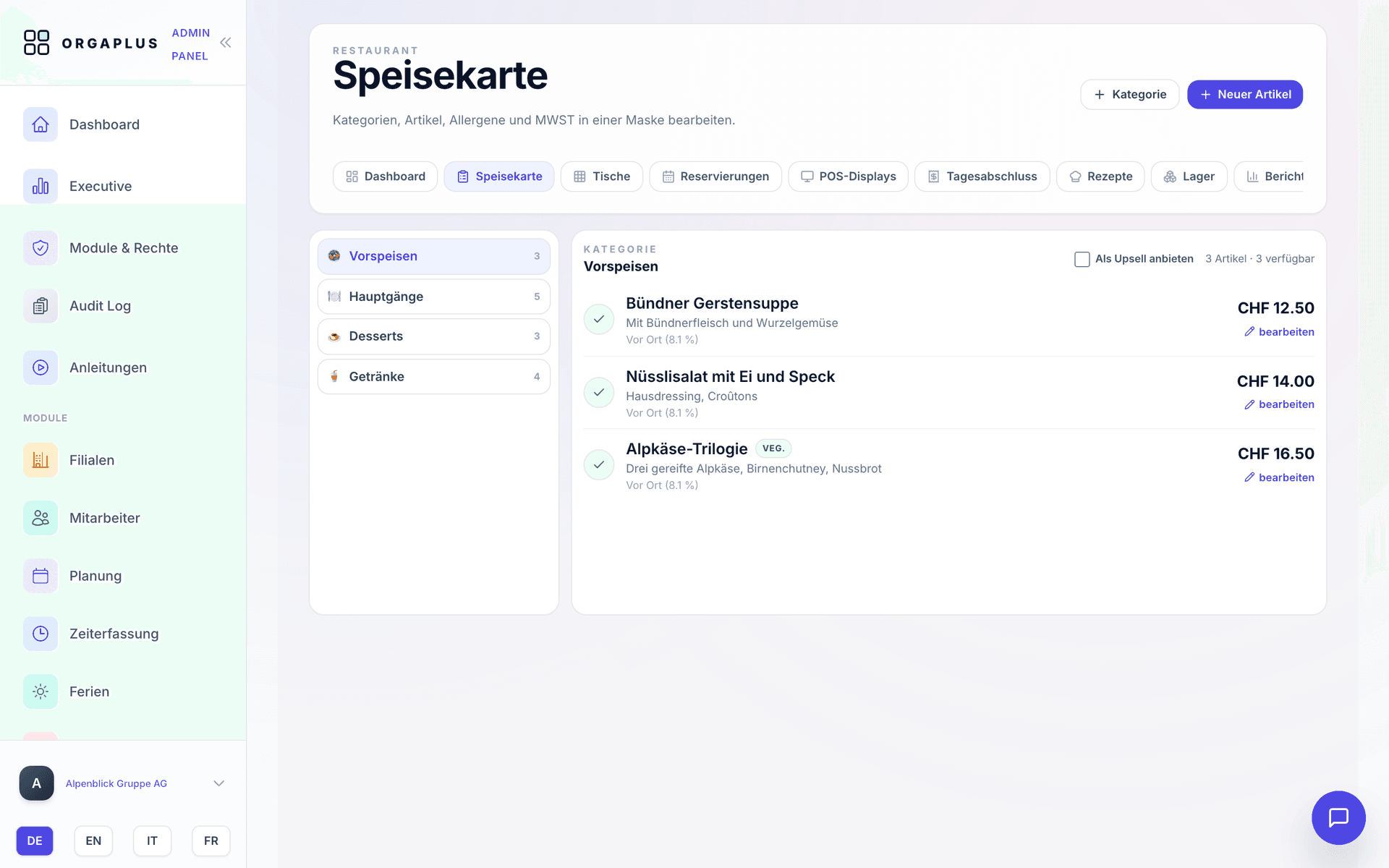Click the CHF 14.00 price
This screenshot has height=868, width=1389.
click(x=1276, y=381)
